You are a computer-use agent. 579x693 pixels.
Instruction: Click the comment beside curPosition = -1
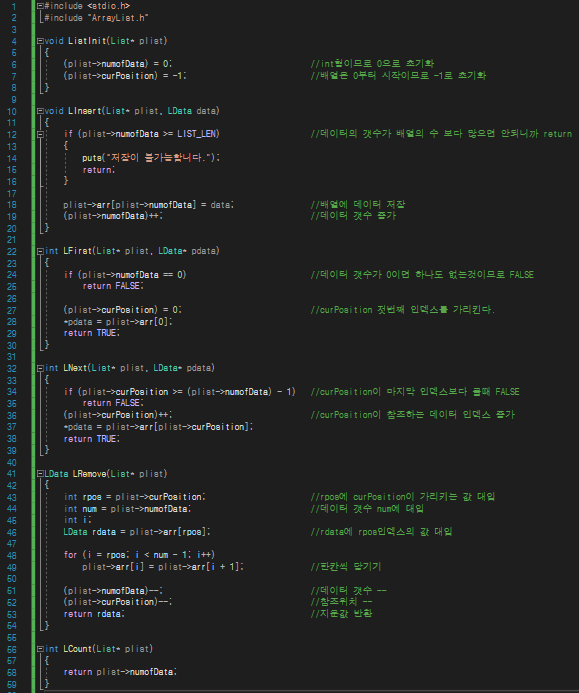click(398, 76)
